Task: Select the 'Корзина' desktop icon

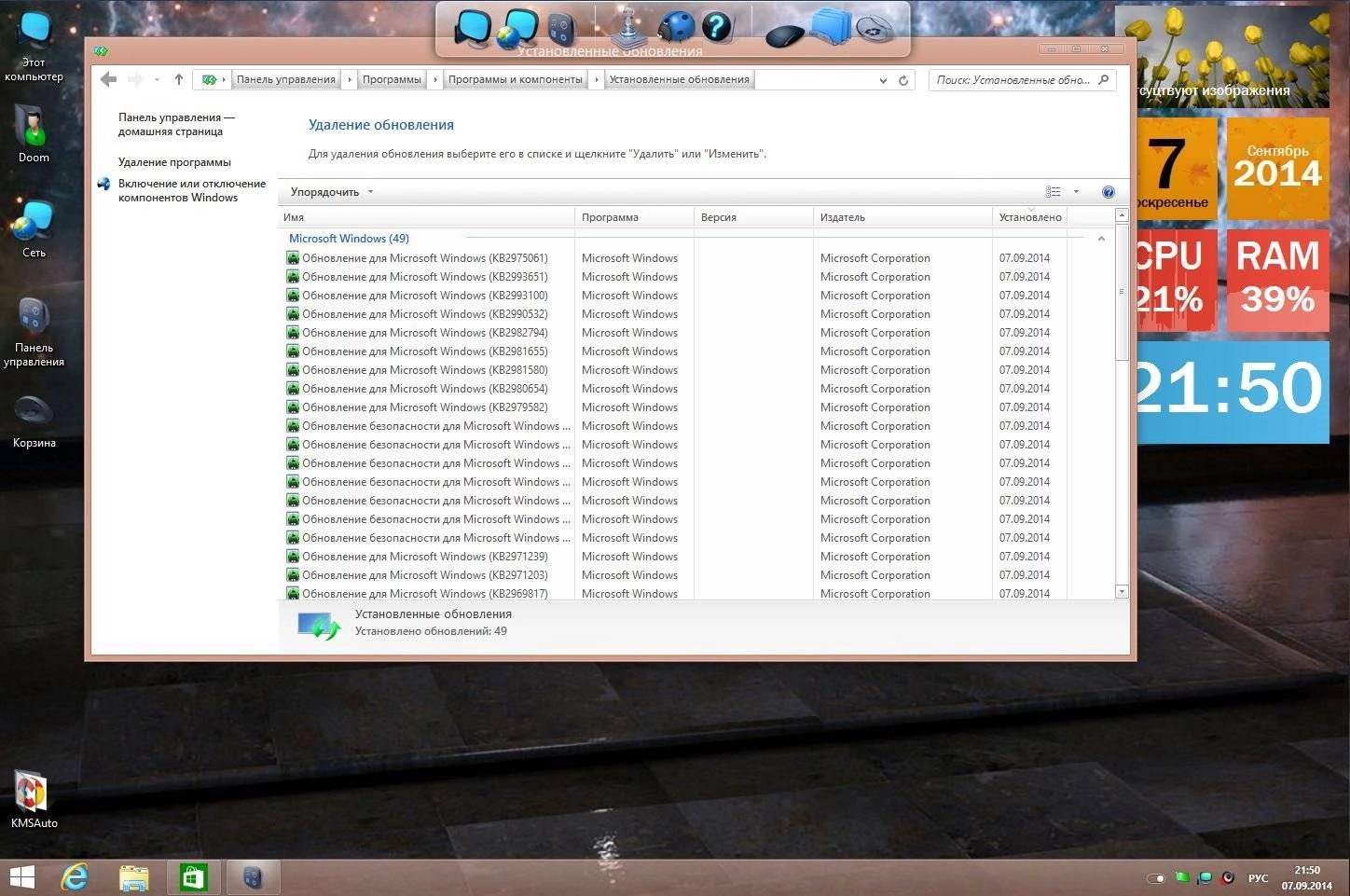Action: click(x=34, y=421)
